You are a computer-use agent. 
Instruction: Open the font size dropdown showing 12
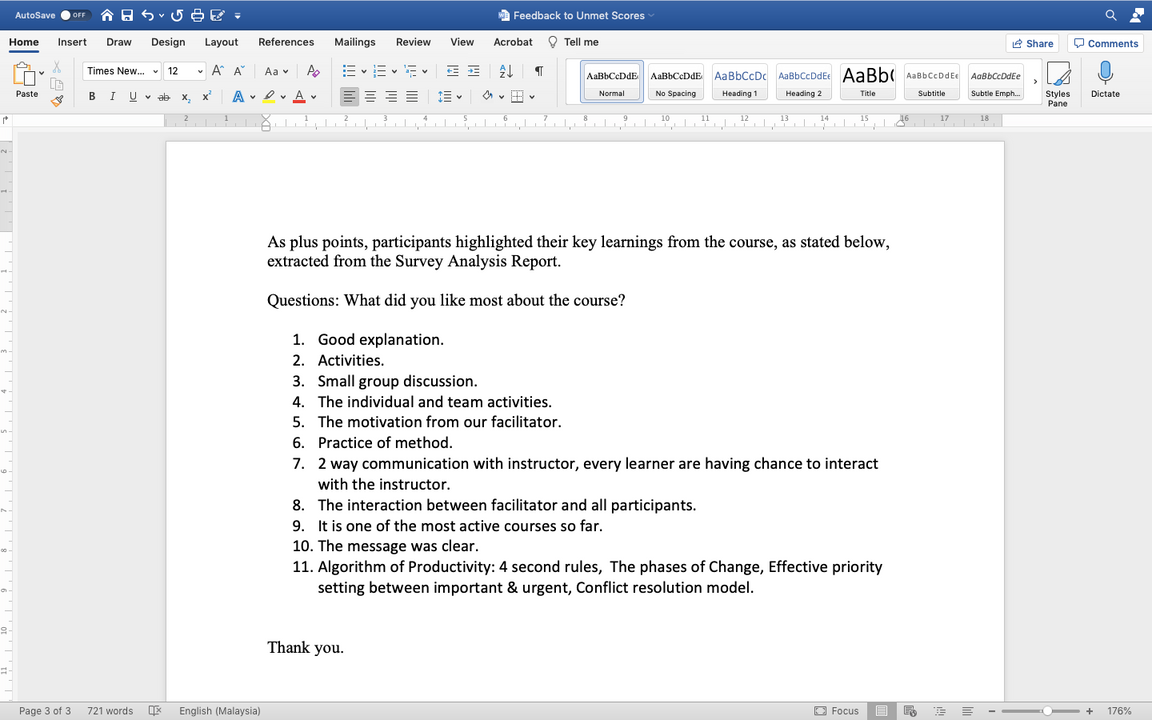(185, 71)
